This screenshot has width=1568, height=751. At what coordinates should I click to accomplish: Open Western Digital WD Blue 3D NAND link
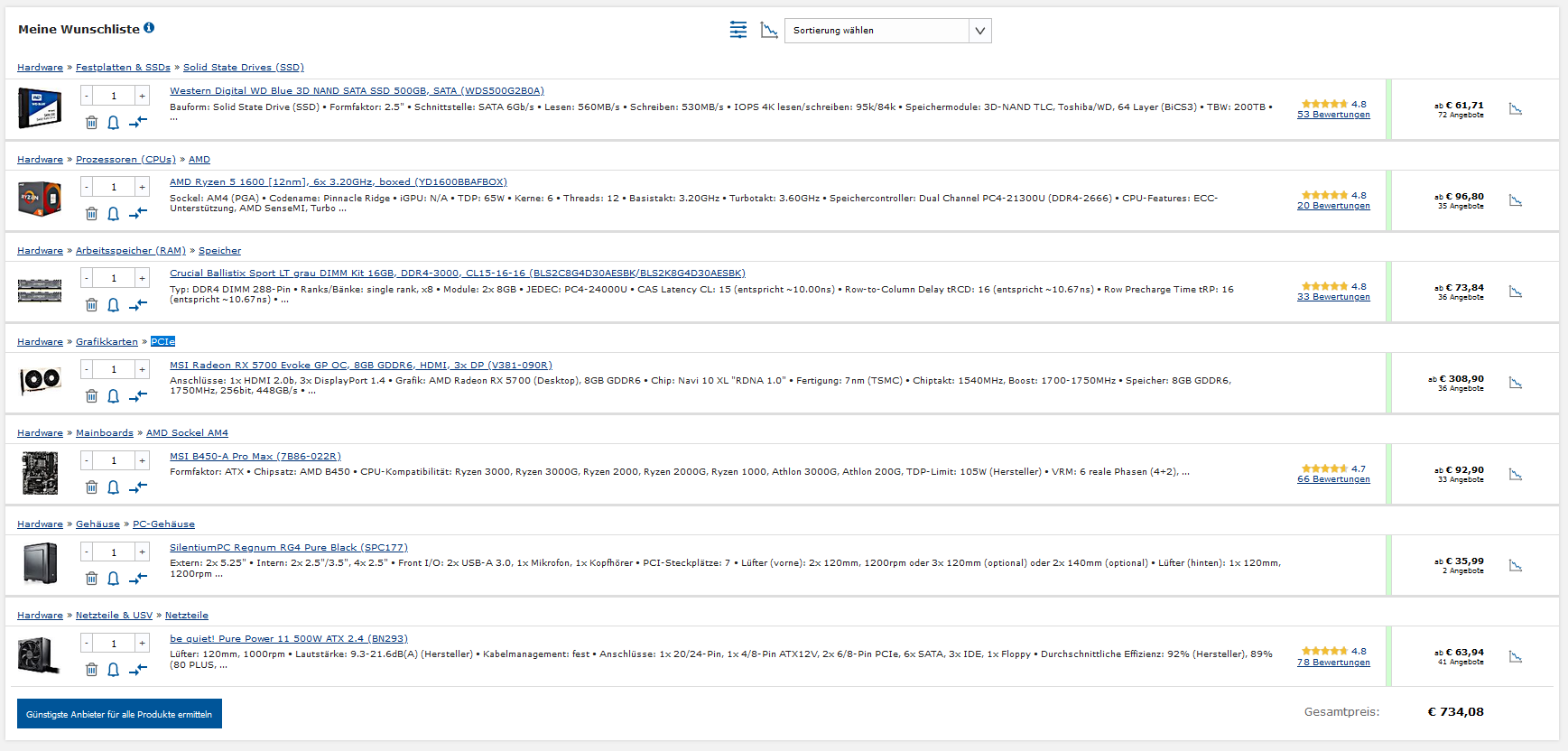coord(357,90)
